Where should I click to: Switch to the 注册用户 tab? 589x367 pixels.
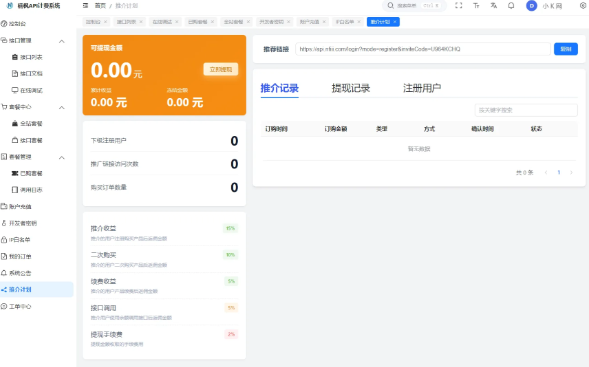click(x=422, y=88)
